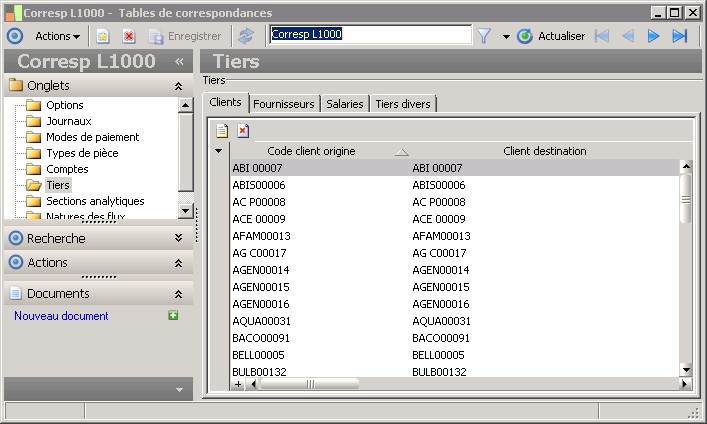Image resolution: width=707 pixels, height=424 pixels.
Task: Go to the last record
Action: [680, 36]
